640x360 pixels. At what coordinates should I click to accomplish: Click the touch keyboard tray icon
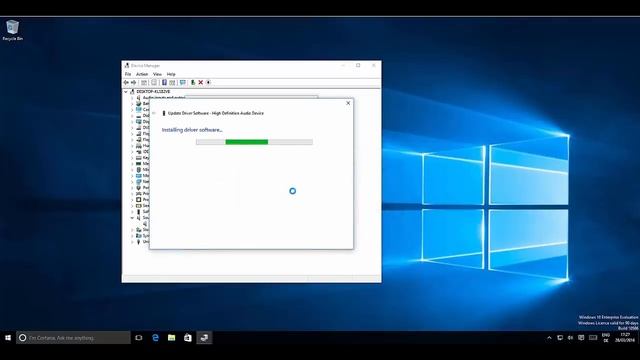click(593, 338)
